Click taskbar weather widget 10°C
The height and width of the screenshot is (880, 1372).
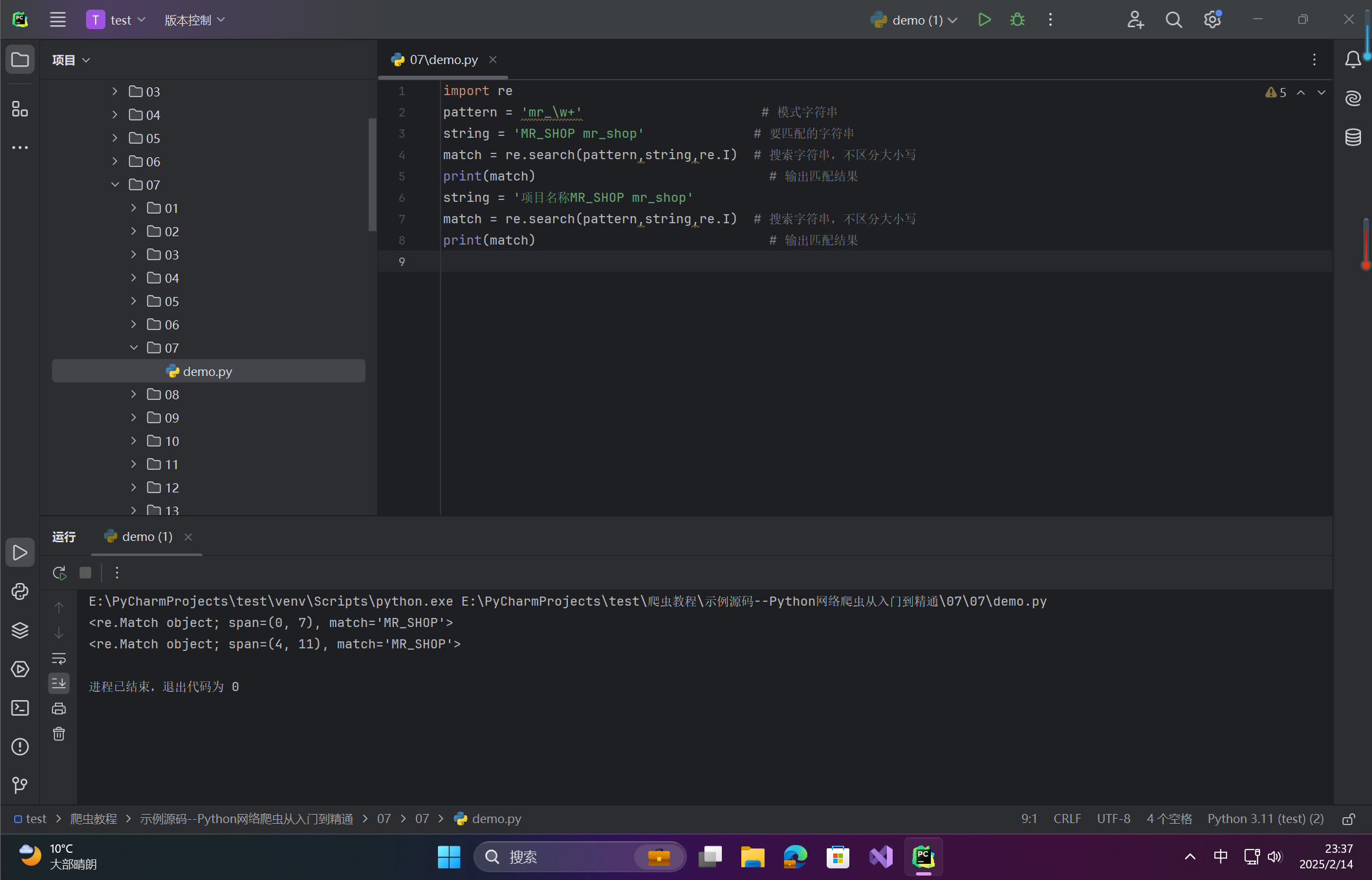(58, 857)
